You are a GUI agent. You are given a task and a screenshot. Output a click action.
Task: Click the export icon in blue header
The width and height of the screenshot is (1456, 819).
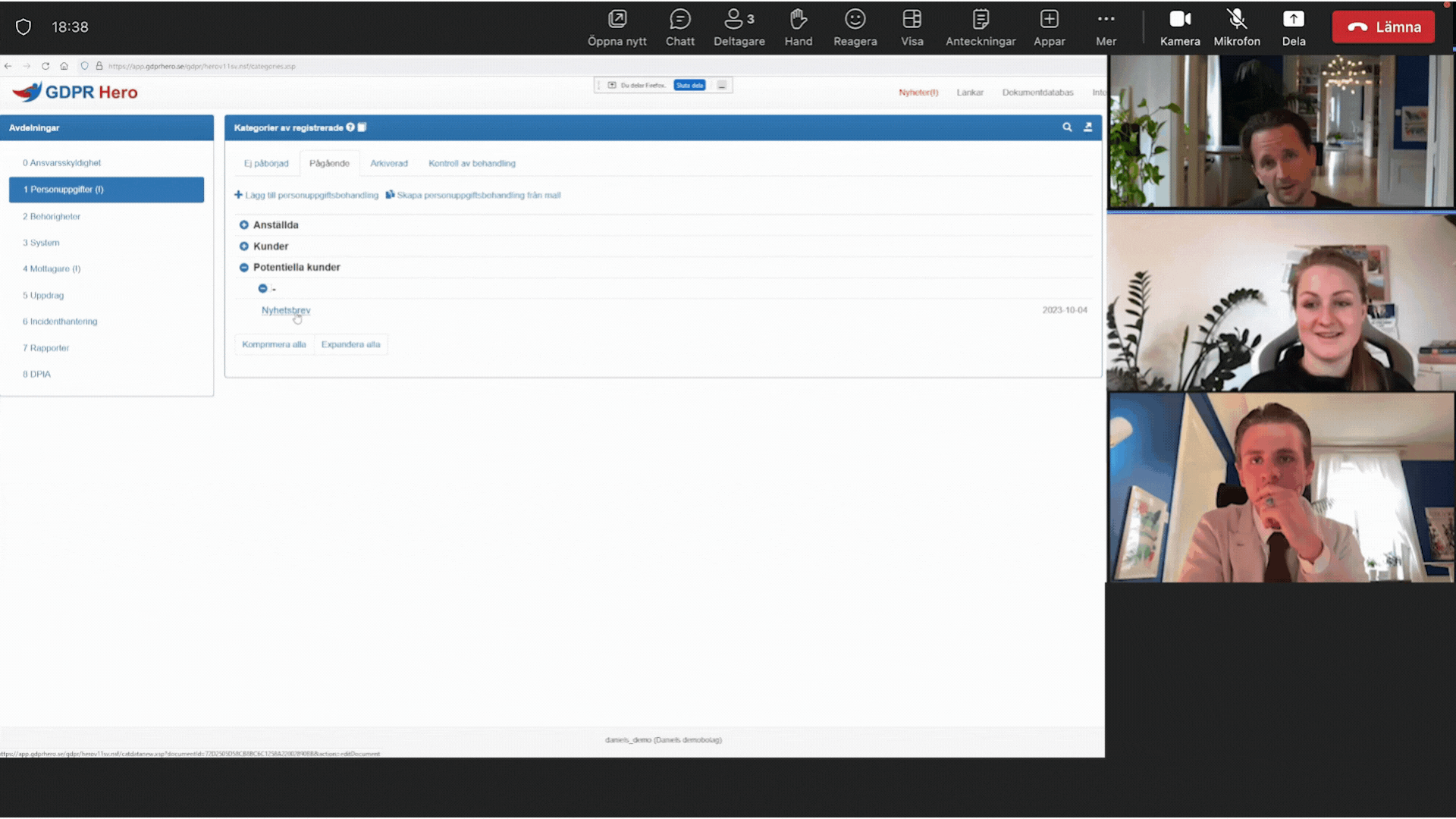point(1087,127)
